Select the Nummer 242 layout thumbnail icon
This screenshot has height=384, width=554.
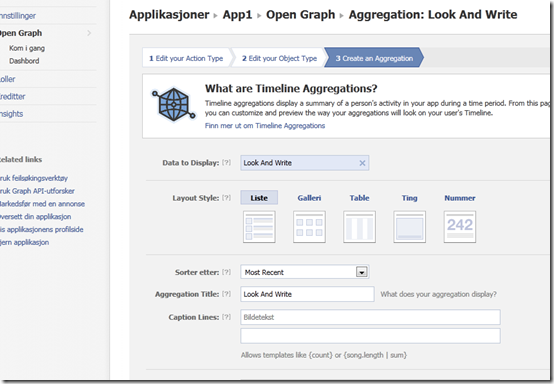click(x=460, y=227)
